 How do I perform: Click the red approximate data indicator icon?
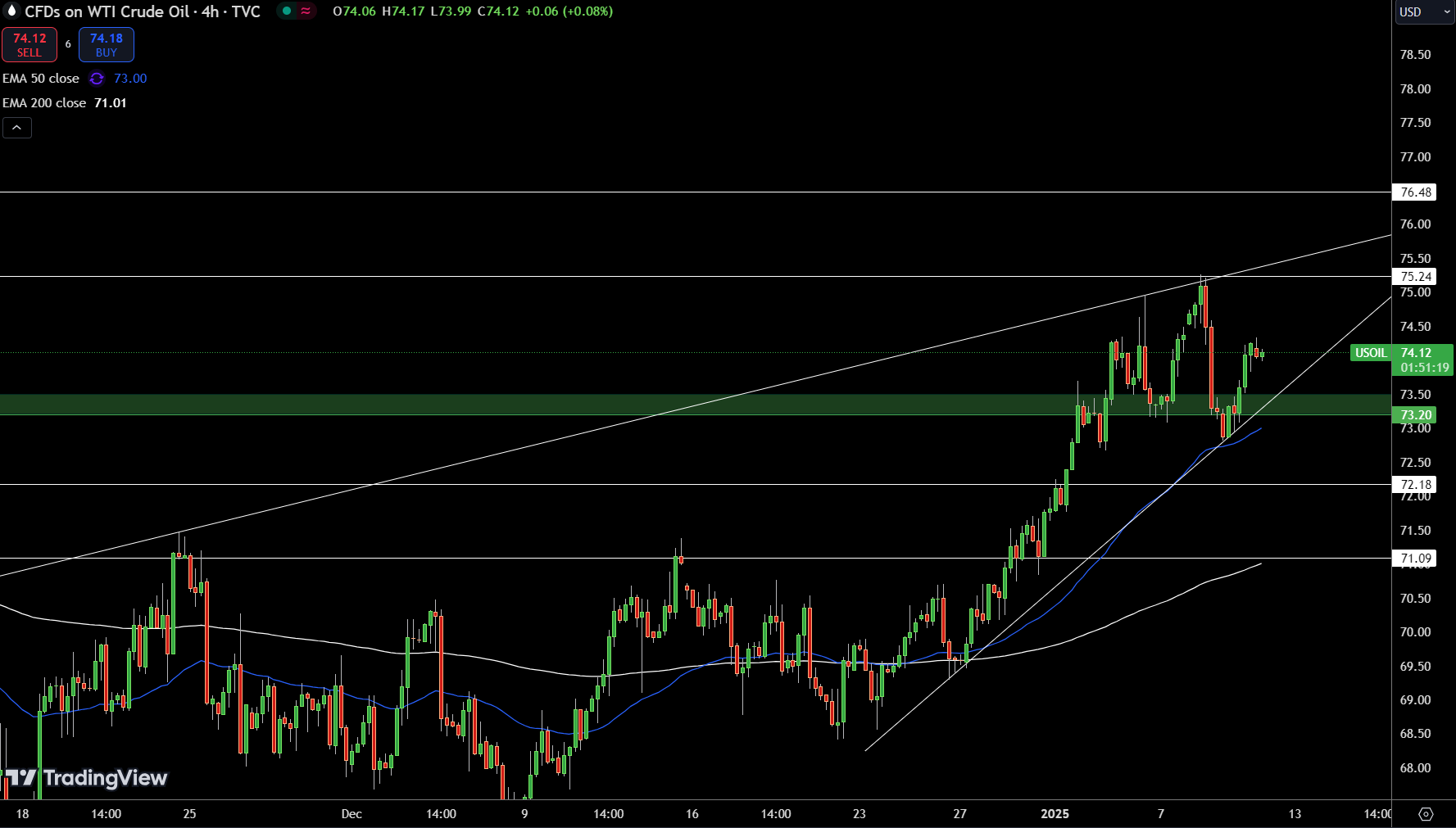(306, 11)
